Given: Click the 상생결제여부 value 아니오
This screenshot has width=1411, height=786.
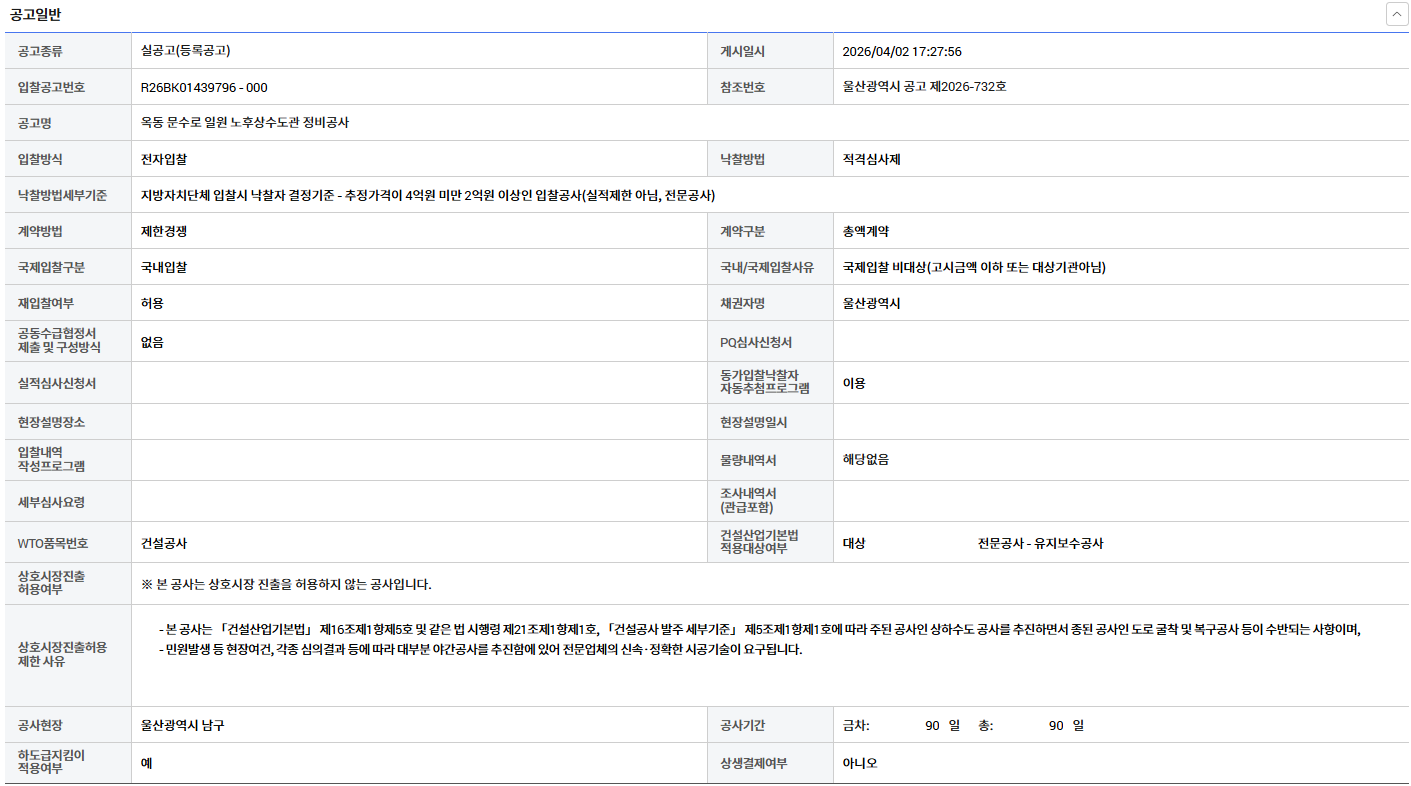Looking at the screenshot, I should pos(860,763).
